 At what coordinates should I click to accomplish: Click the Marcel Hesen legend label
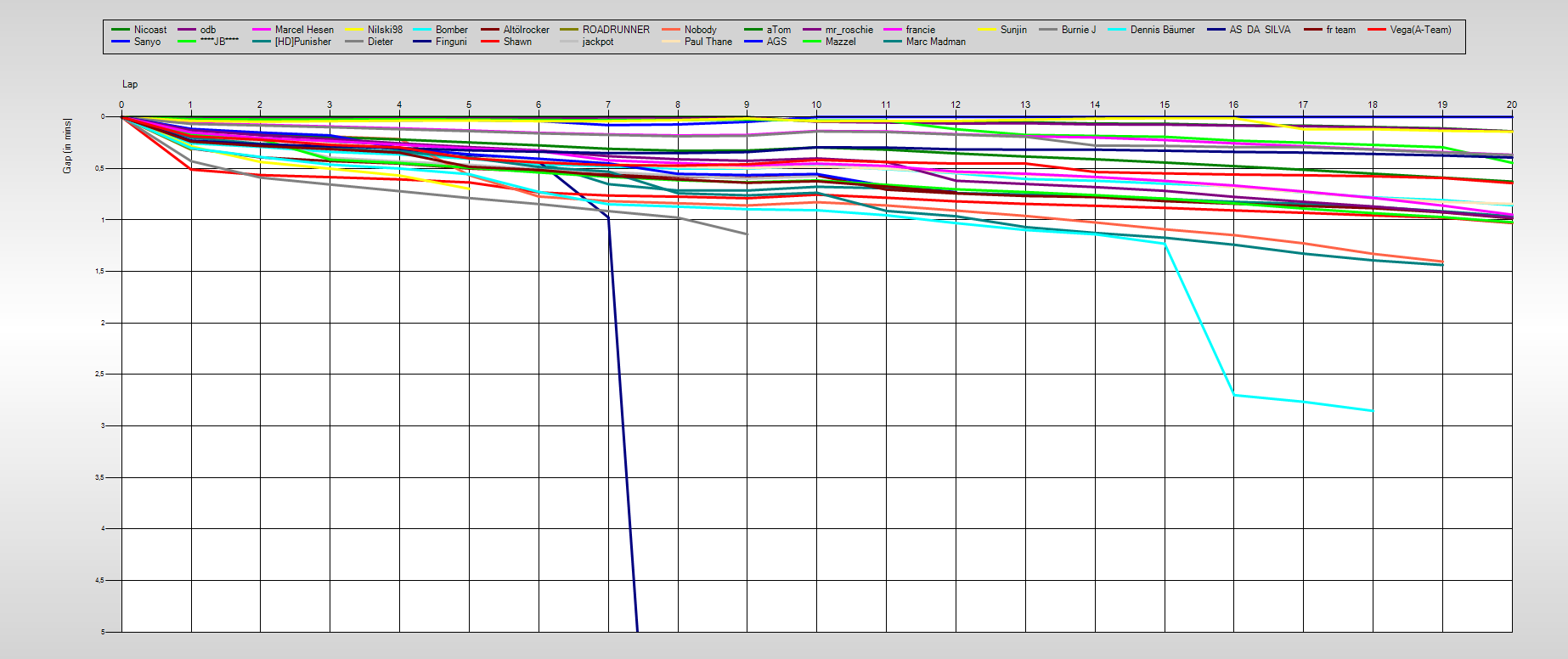coord(304,30)
